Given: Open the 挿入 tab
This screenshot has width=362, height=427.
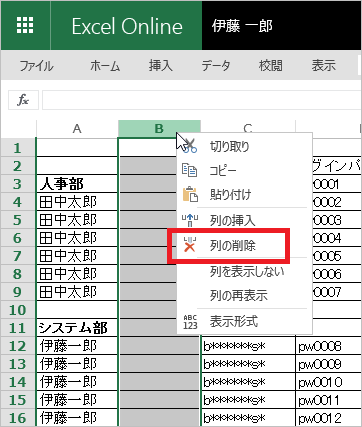Looking at the screenshot, I should coord(161,65).
